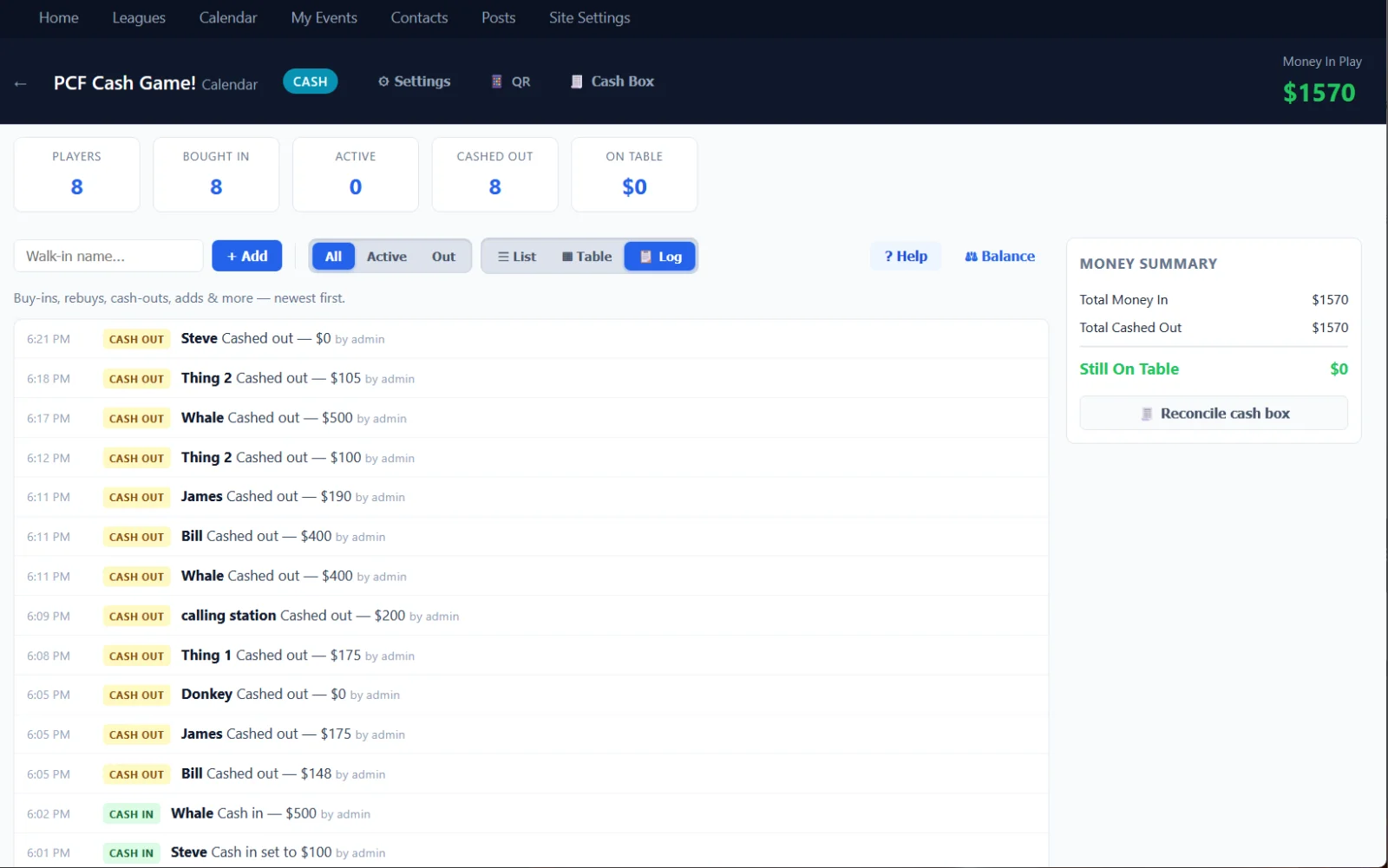Viewport: 1388px width, 868px height.
Task: Select the ON TABLE $0 card
Action: point(634,174)
